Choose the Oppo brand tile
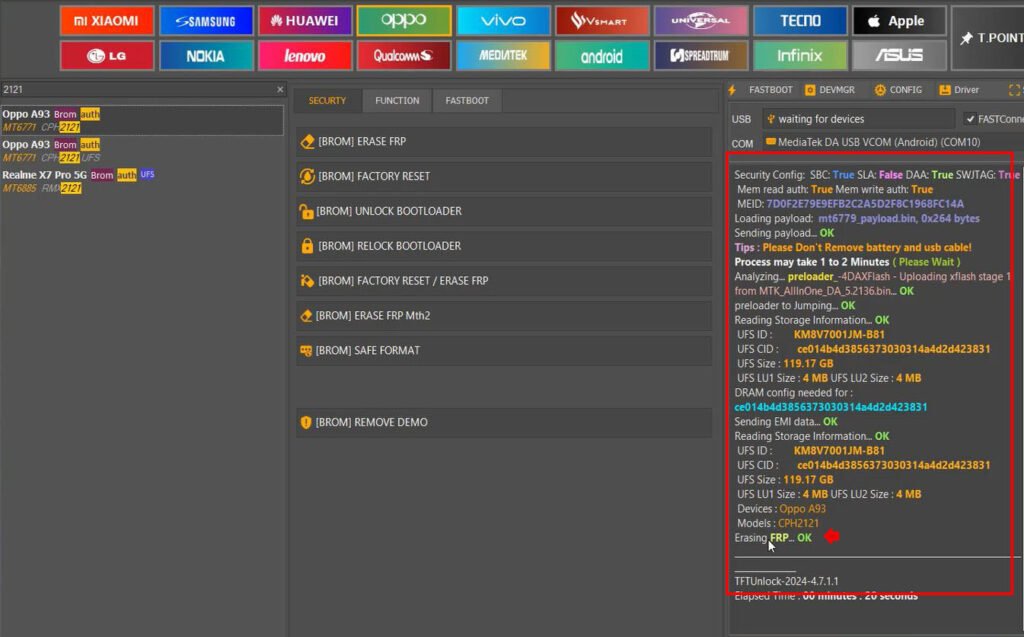The height and width of the screenshot is (637, 1024). [404, 21]
